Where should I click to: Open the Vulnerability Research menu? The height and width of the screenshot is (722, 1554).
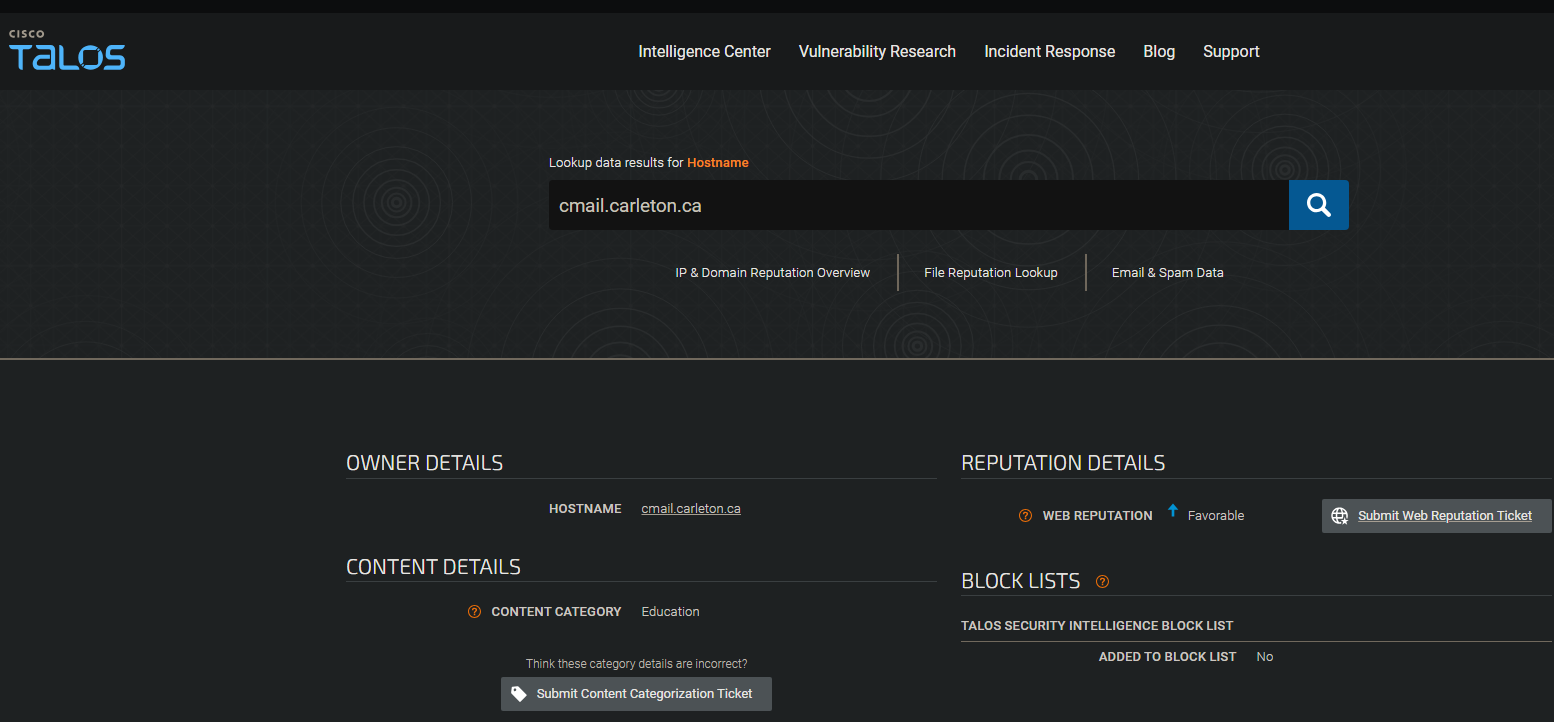click(877, 52)
